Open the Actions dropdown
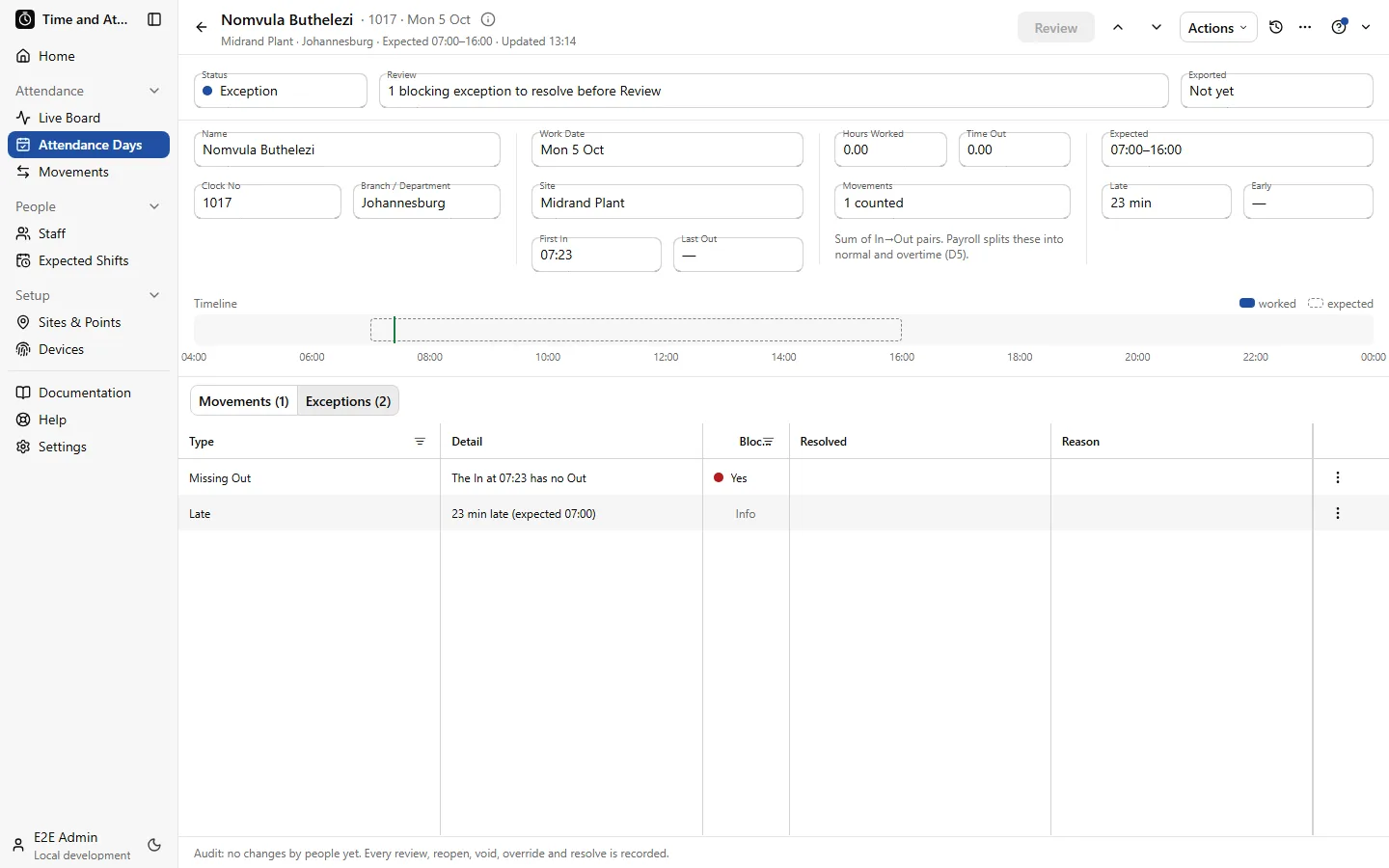Viewport: 1389px width, 868px height. click(1217, 28)
